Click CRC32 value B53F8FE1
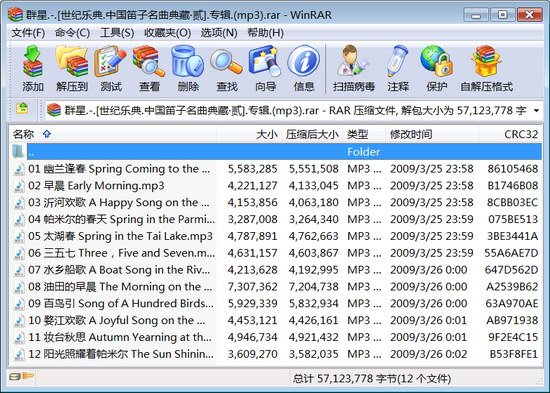 click(x=514, y=354)
